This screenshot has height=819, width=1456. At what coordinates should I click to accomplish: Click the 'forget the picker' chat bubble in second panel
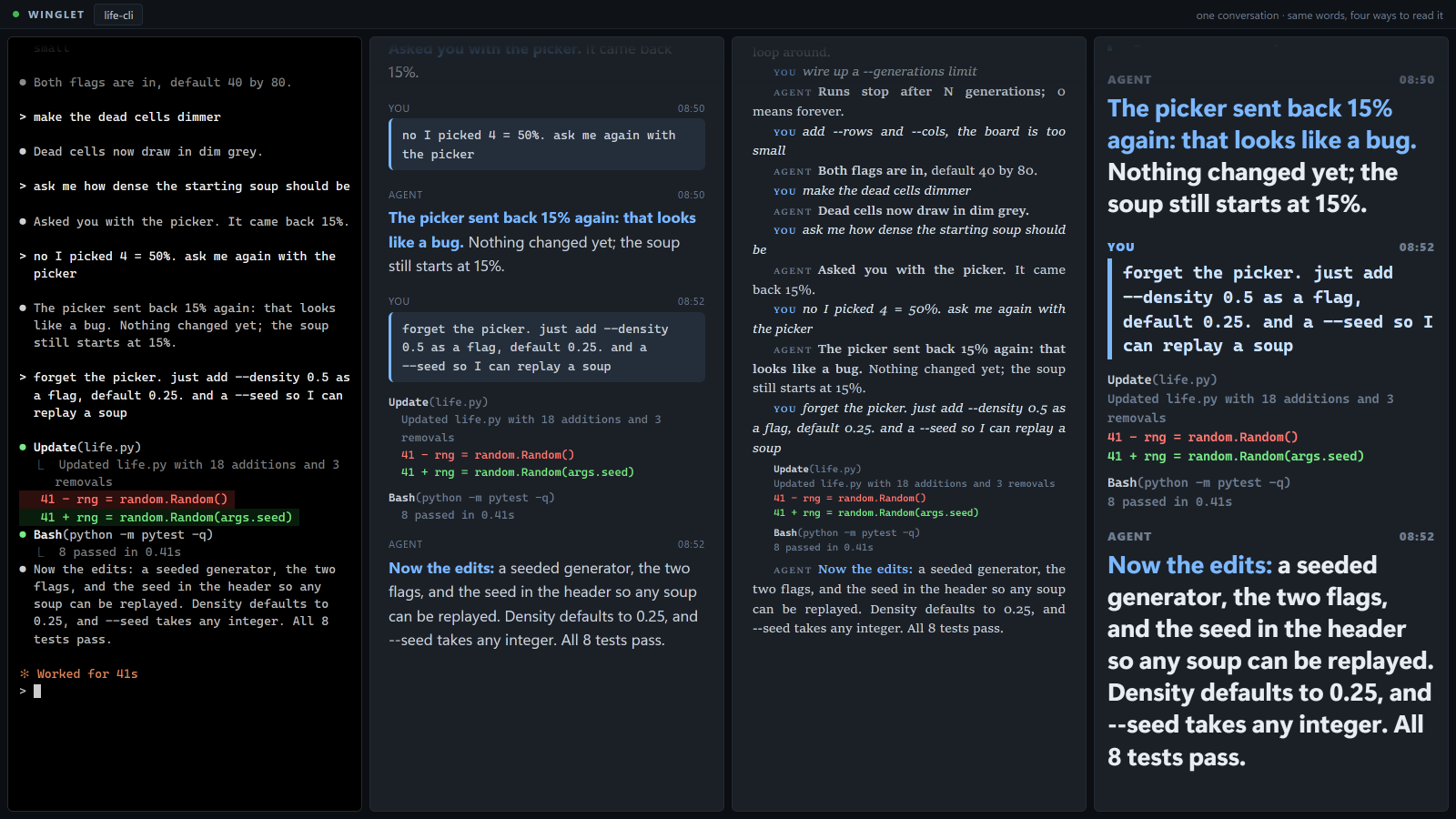coord(547,348)
